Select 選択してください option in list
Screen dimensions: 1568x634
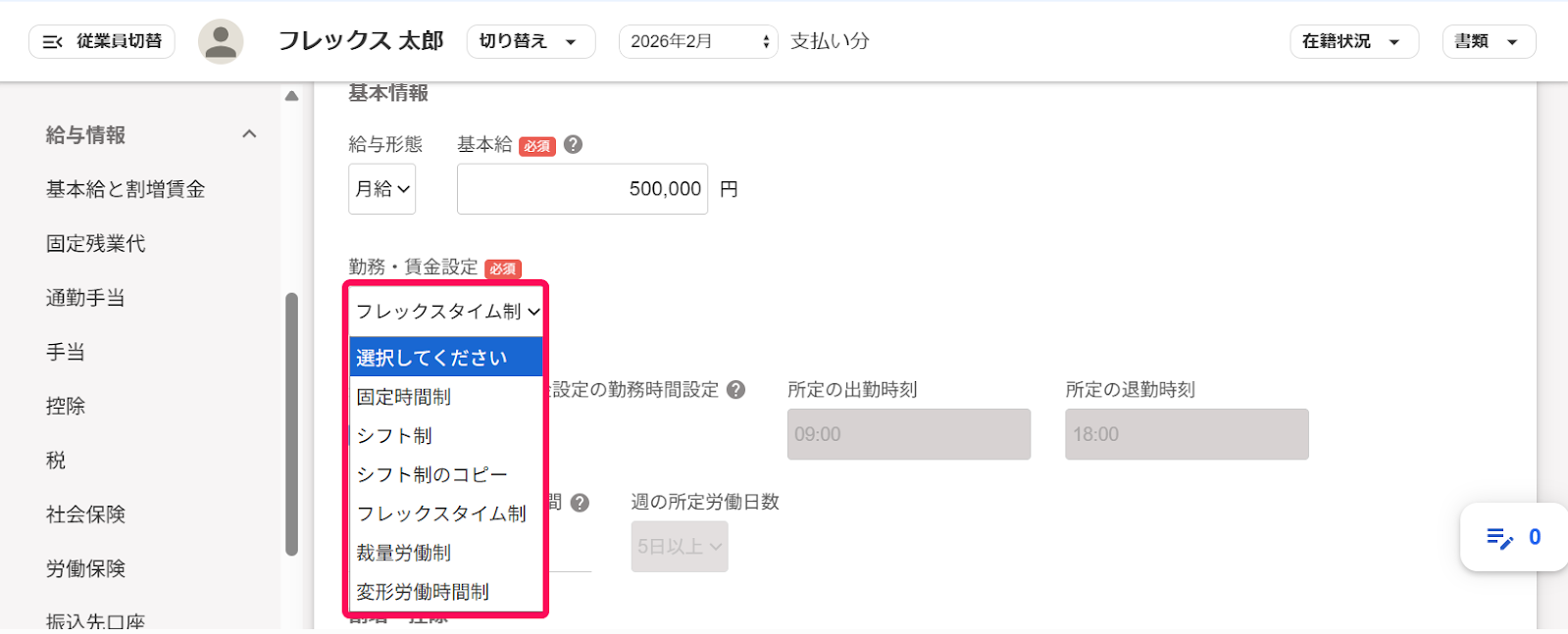tap(446, 357)
